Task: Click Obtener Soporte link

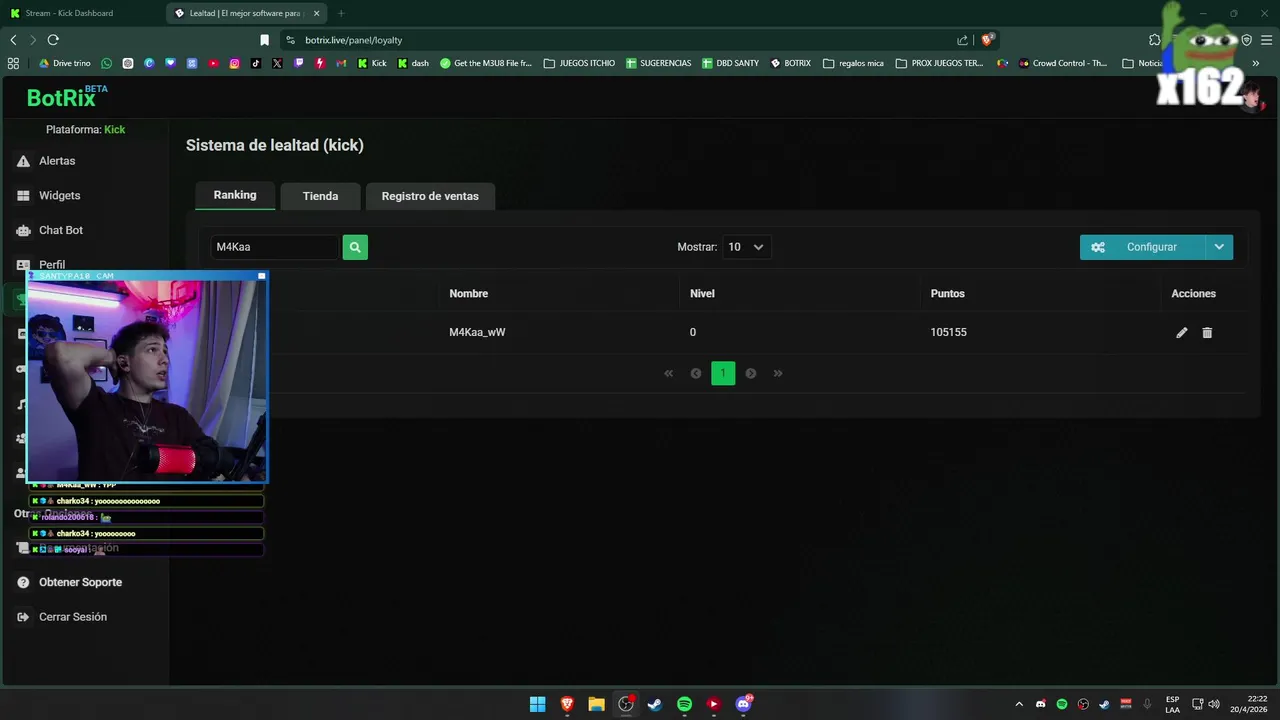Action: point(80,582)
